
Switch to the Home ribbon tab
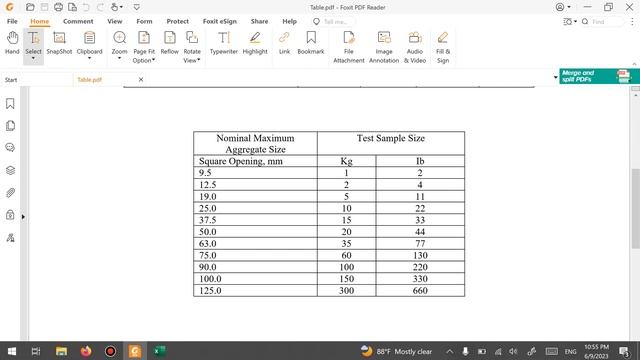[40, 21]
